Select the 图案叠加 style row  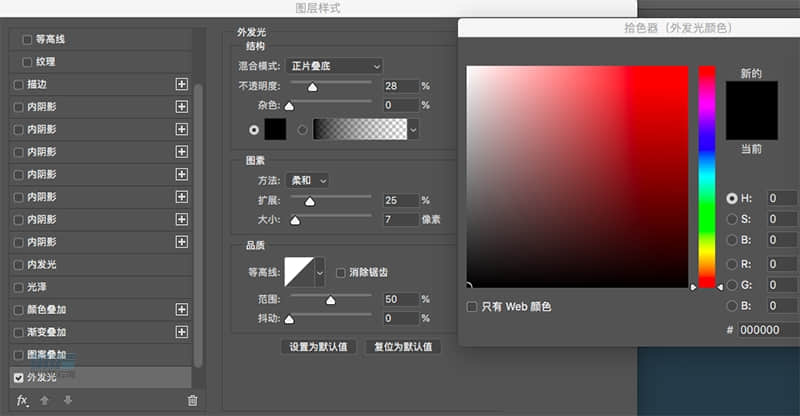coord(101,354)
